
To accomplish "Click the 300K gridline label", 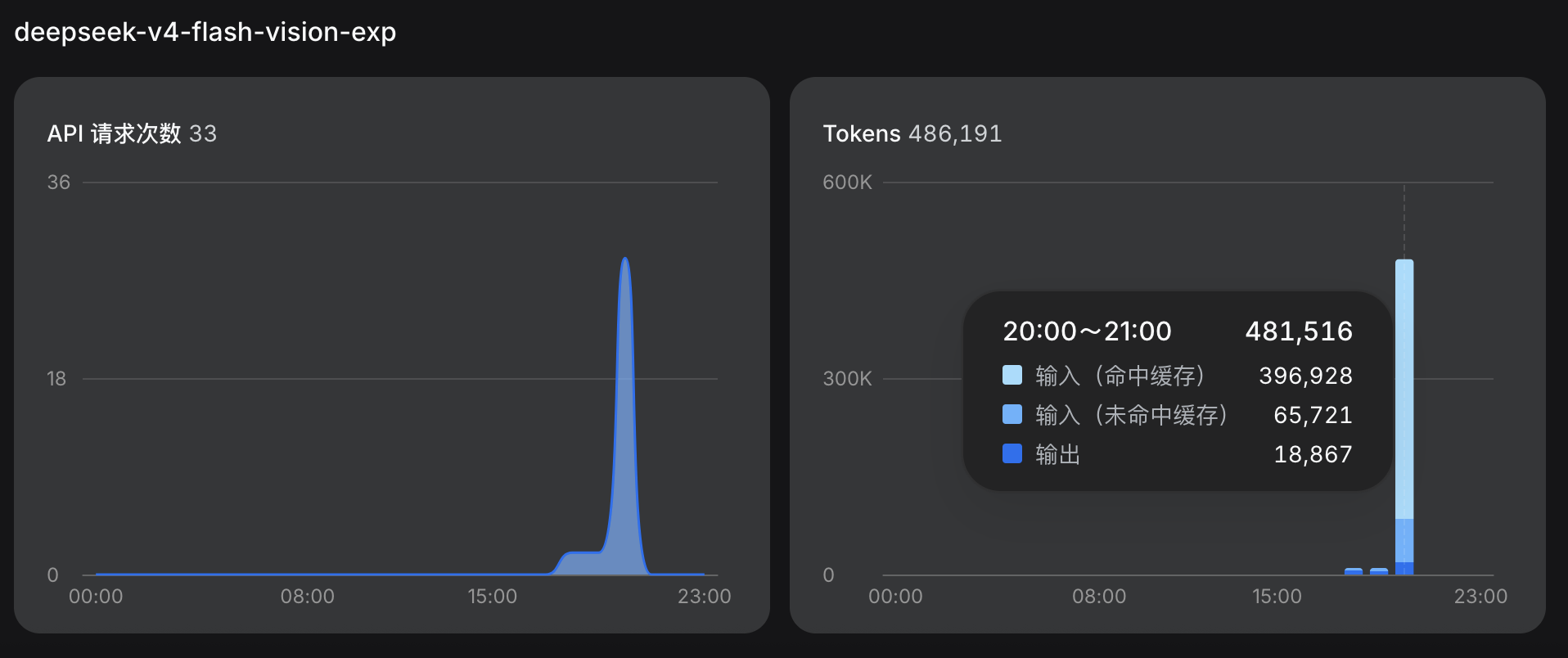I will pyautogui.click(x=847, y=379).
